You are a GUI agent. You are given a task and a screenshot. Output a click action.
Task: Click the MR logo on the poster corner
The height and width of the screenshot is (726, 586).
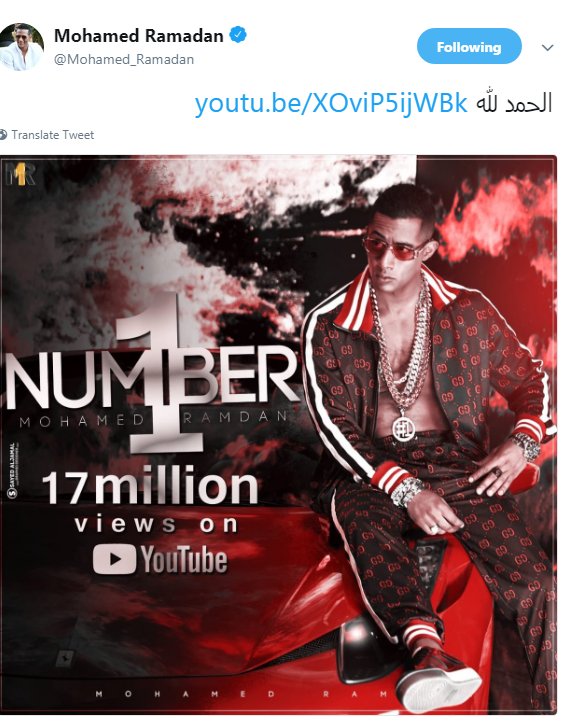[x=20, y=173]
